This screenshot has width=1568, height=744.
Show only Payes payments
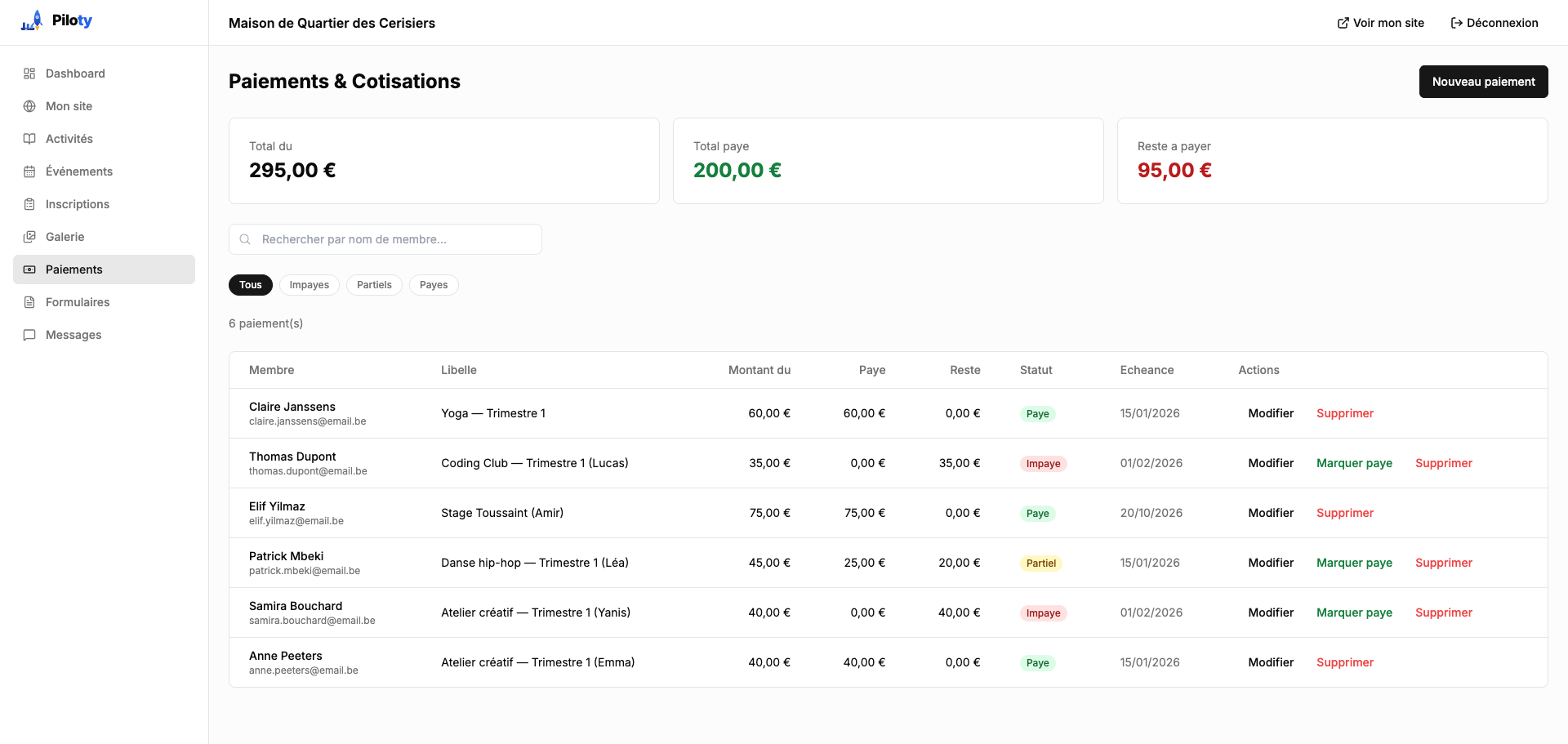[x=433, y=285]
